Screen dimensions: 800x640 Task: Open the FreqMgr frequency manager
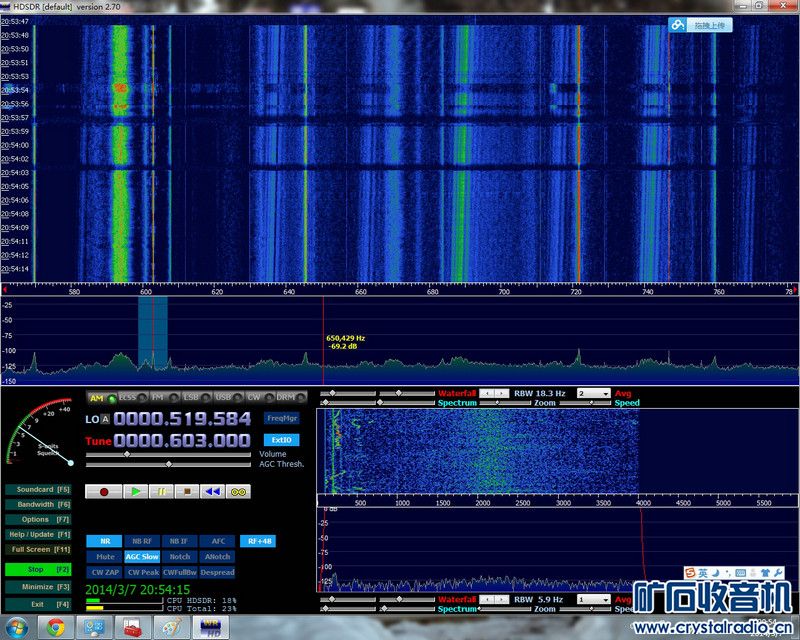(x=282, y=418)
